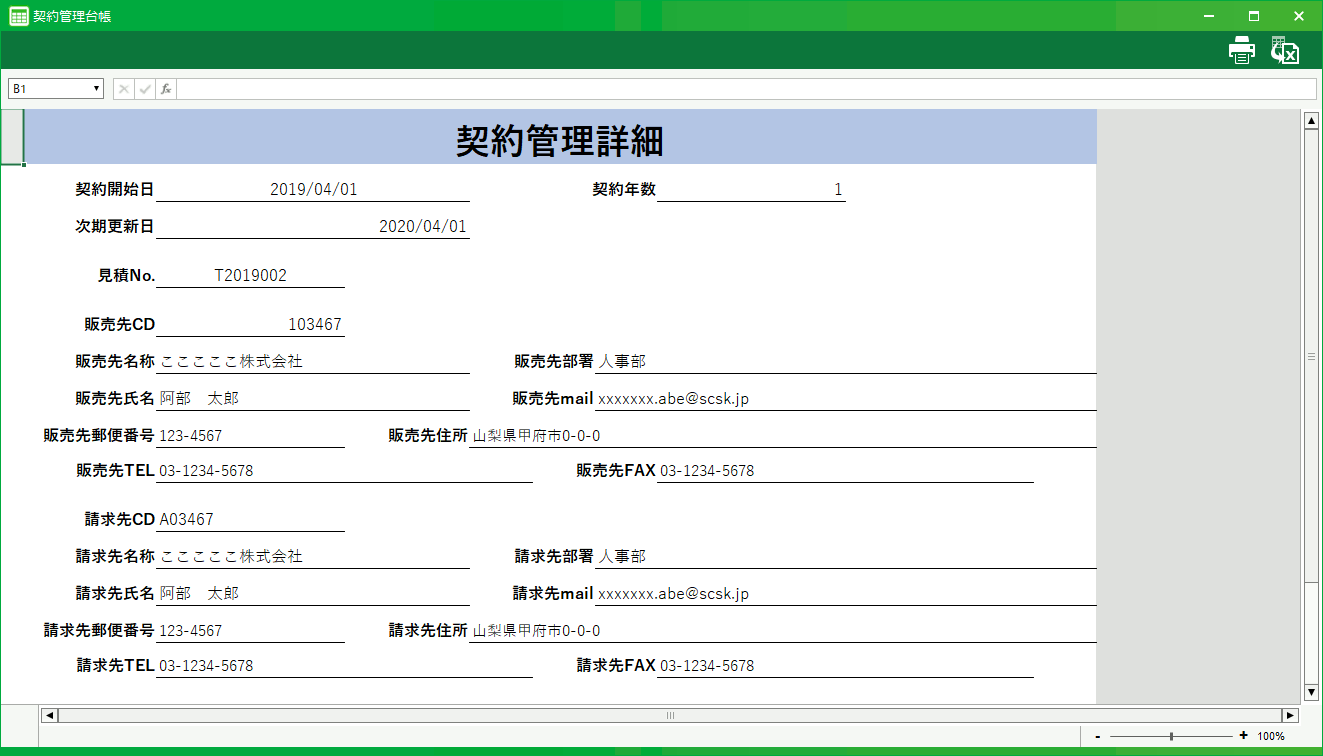Image resolution: width=1323 pixels, height=756 pixels.
Task: Click the formula bar confirm checkmark icon
Action: coord(145,89)
